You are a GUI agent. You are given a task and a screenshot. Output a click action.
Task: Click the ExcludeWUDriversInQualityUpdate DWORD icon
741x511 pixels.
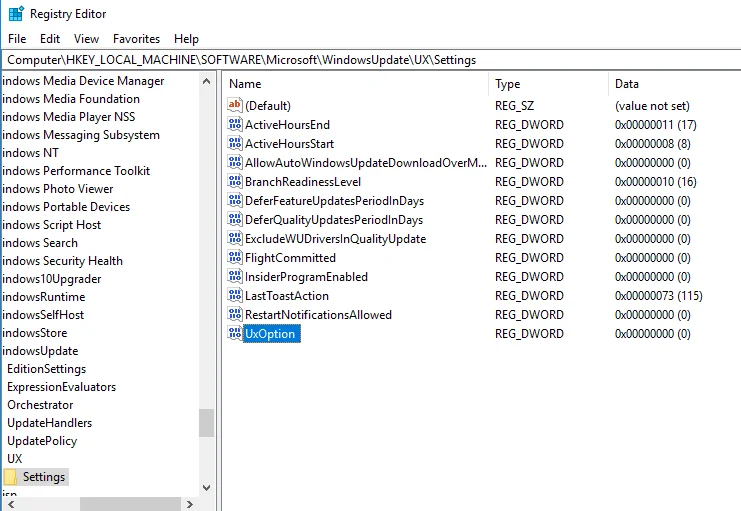(x=234, y=238)
